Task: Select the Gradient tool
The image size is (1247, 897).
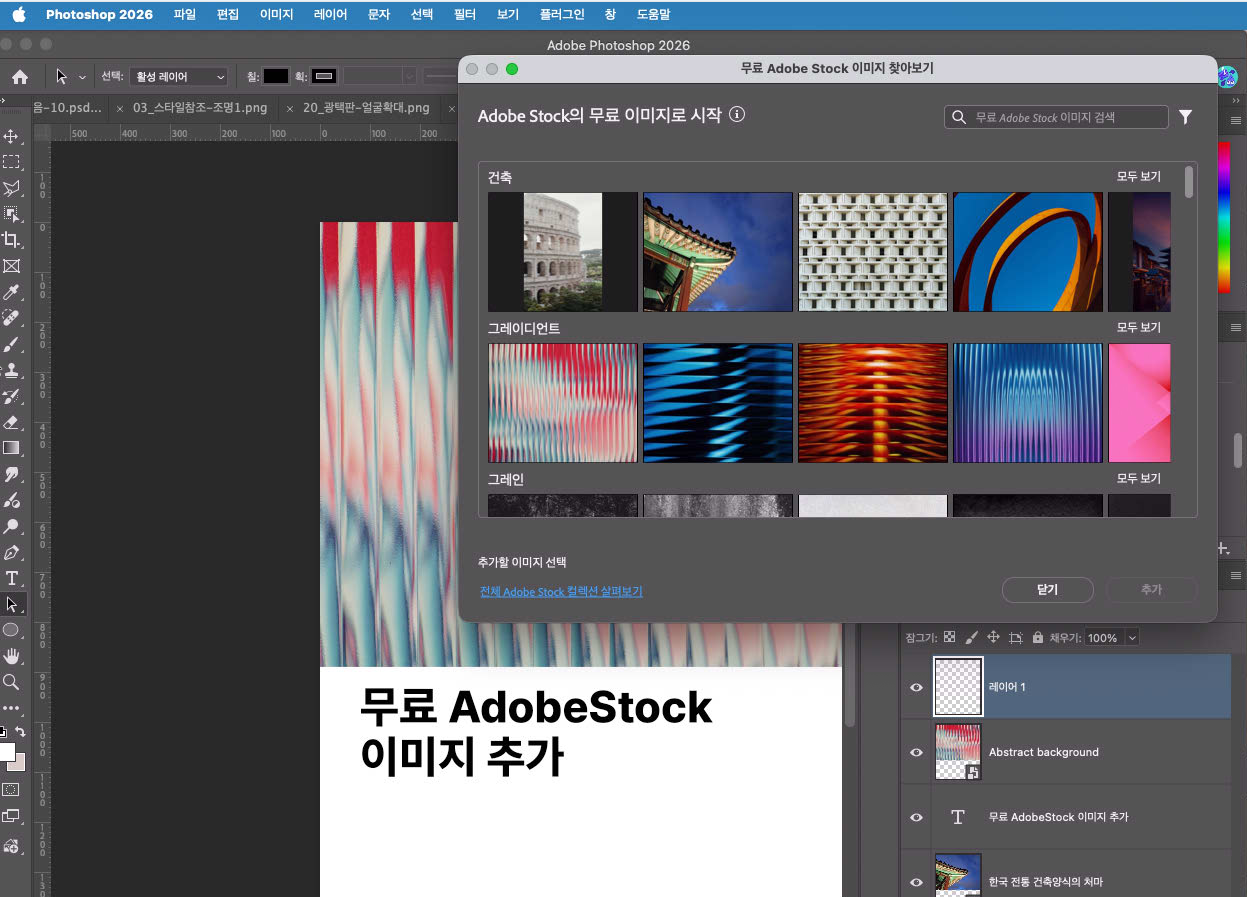Action: click(12, 448)
